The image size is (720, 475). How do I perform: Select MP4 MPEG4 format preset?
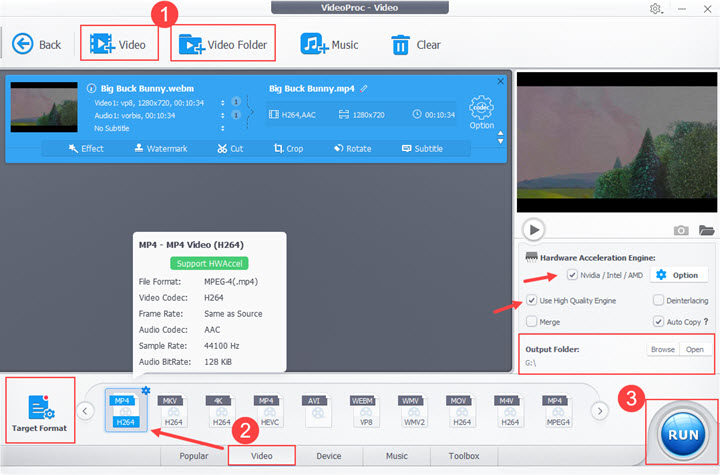click(558, 411)
